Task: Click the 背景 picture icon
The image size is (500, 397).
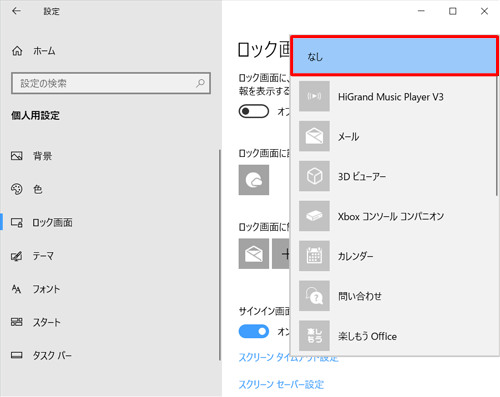Action: [x=17, y=156]
